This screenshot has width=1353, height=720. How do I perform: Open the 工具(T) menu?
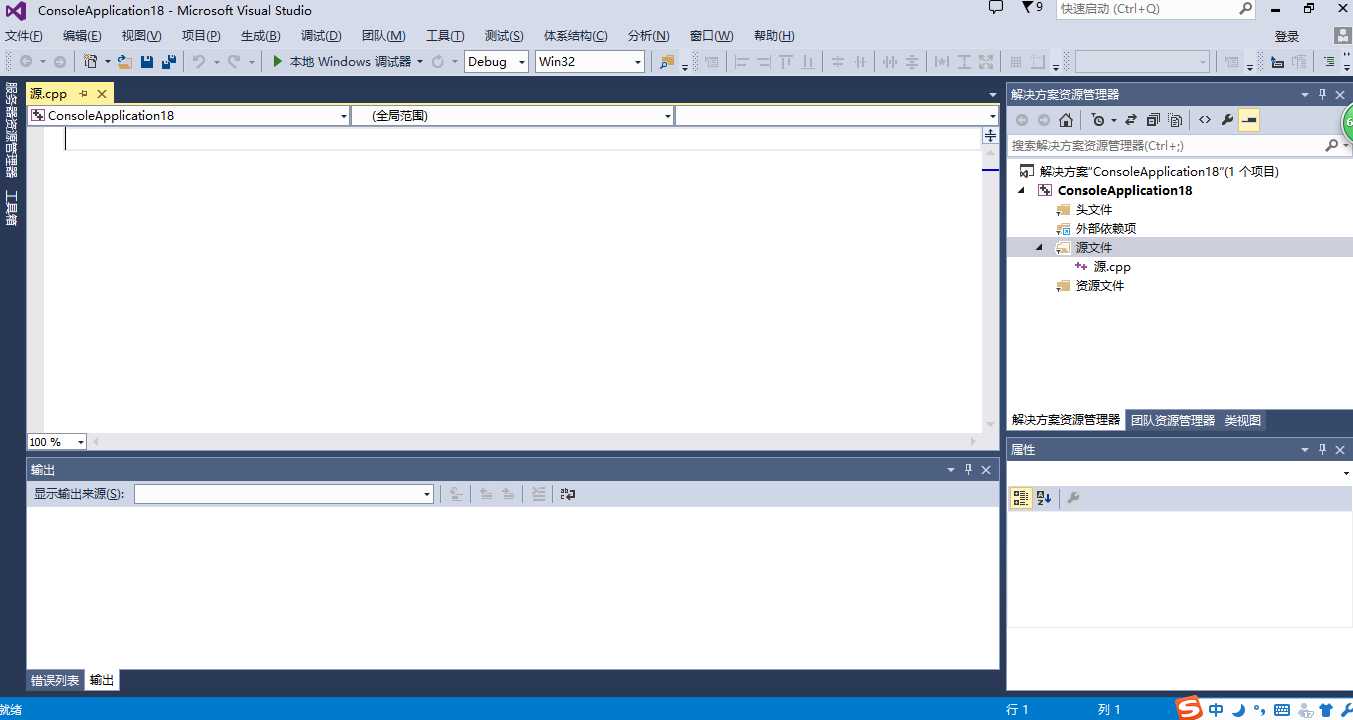point(445,36)
